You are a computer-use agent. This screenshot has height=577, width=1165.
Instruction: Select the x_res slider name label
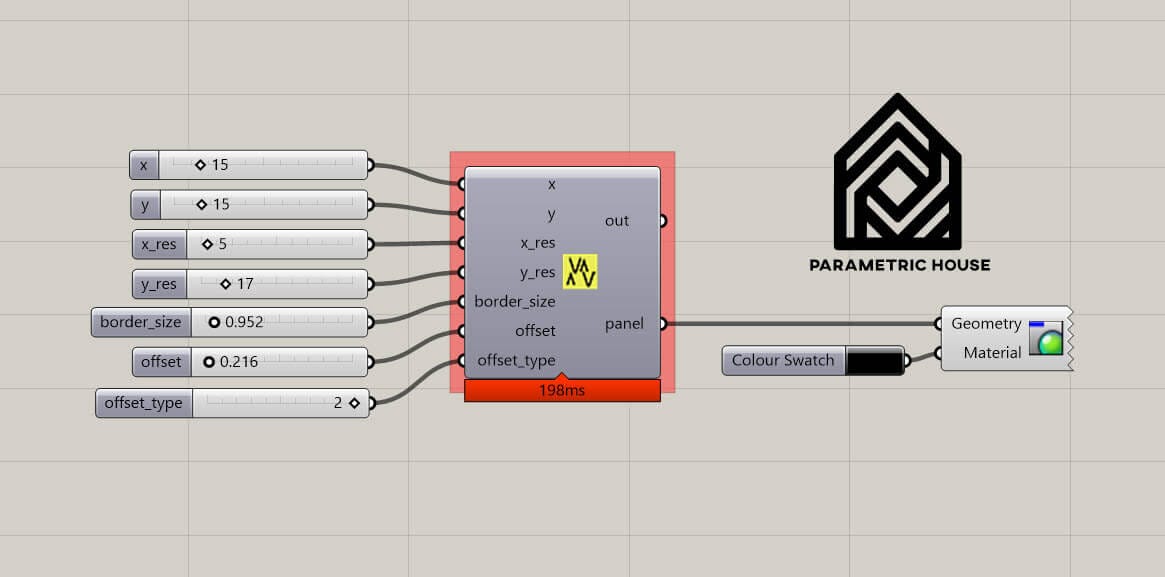pos(159,244)
